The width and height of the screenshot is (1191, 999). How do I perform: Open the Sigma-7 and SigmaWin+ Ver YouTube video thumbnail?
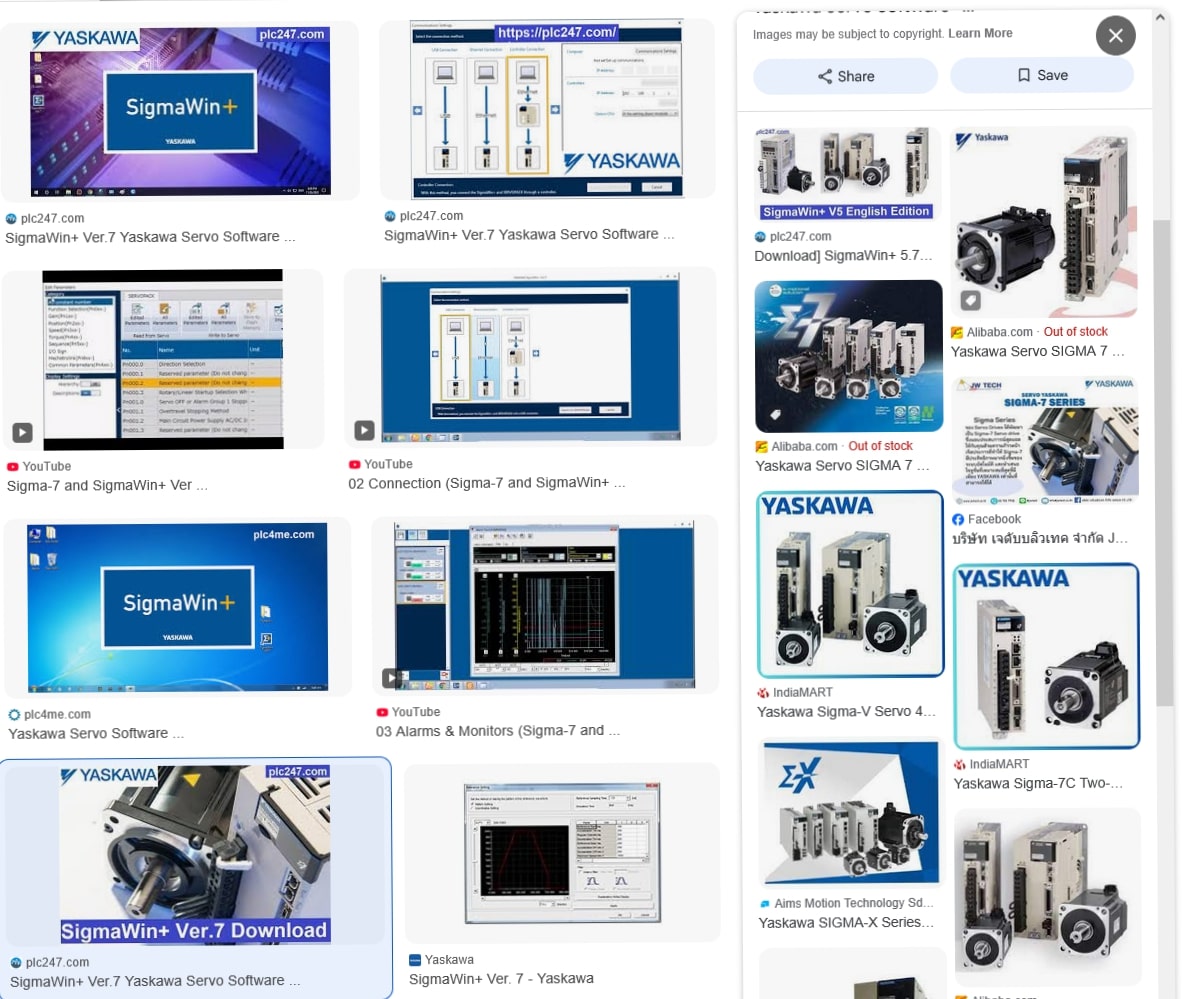pyautogui.click(x=163, y=359)
